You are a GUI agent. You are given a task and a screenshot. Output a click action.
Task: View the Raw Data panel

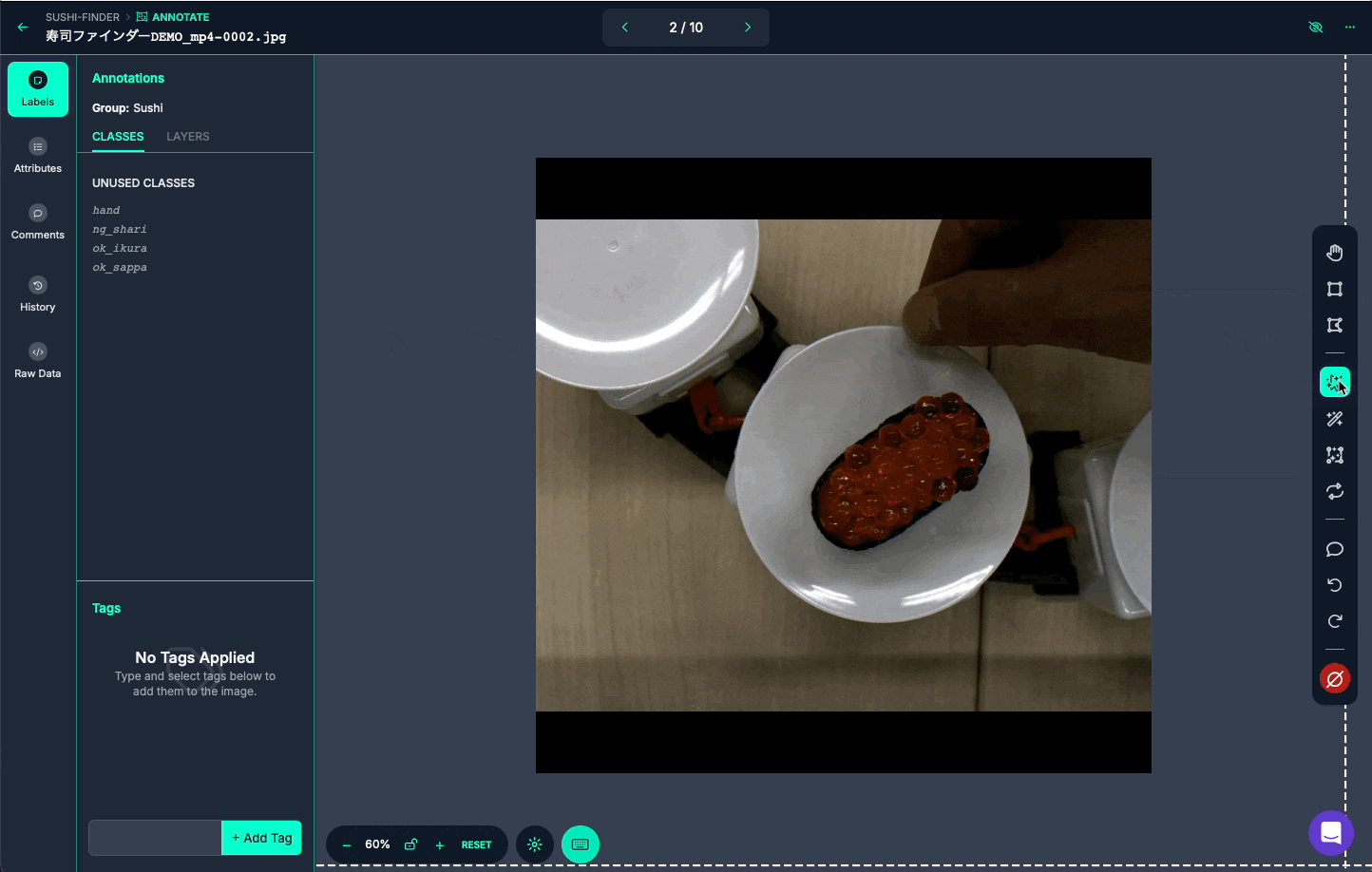click(x=37, y=359)
